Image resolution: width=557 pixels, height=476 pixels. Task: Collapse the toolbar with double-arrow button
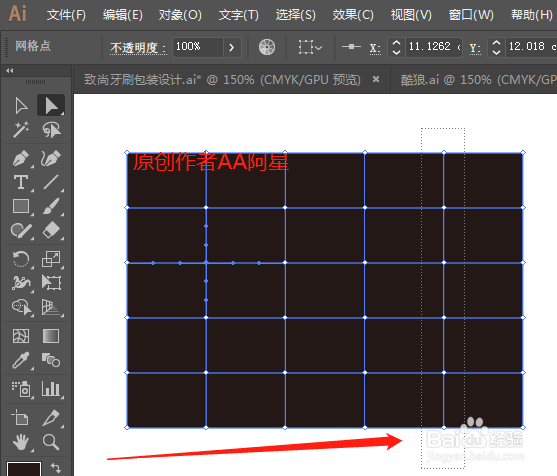coord(10,71)
